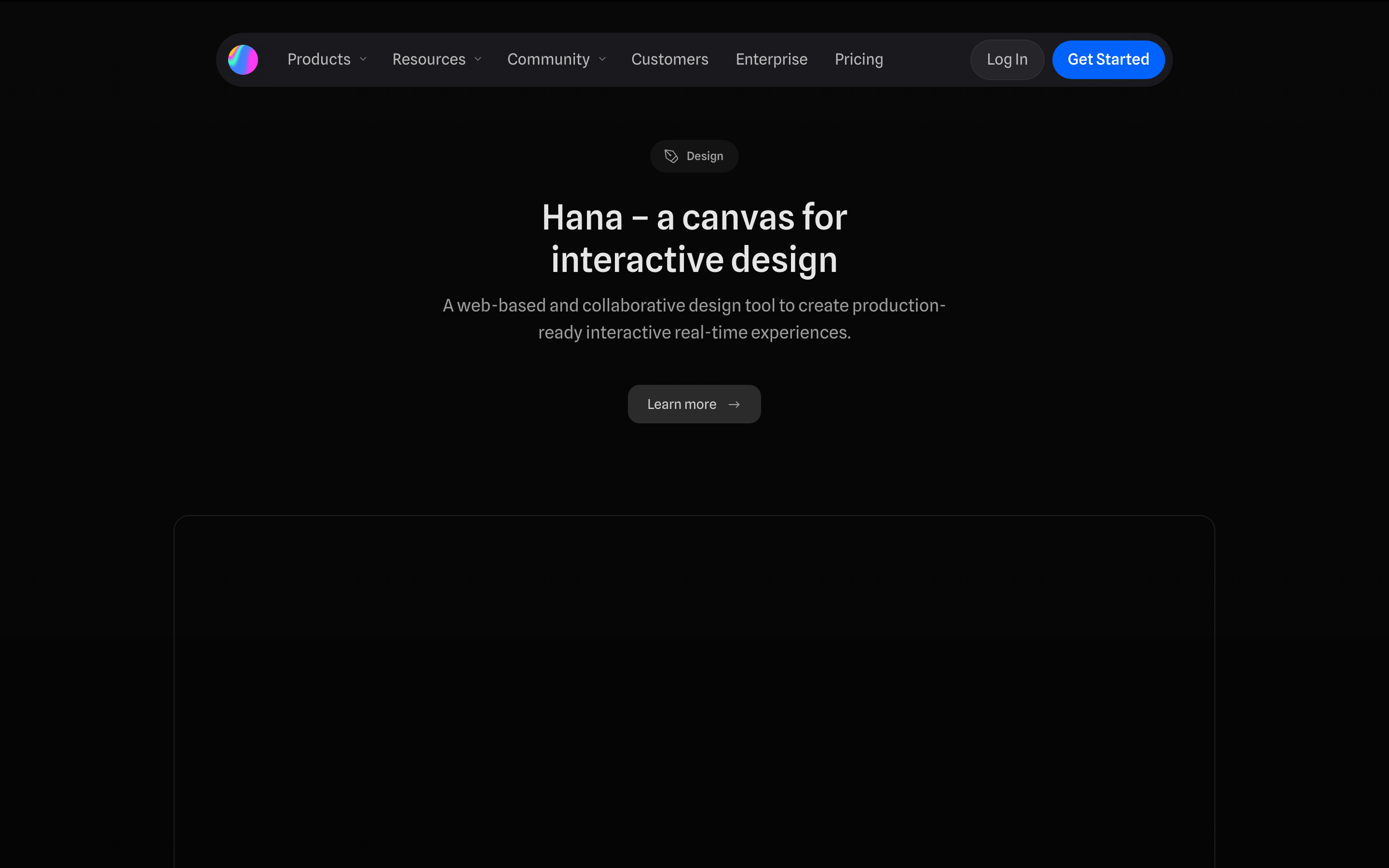Click the blue Get Started button
Image resolution: width=1389 pixels, height=868 pixels.
coord(1108,60)
